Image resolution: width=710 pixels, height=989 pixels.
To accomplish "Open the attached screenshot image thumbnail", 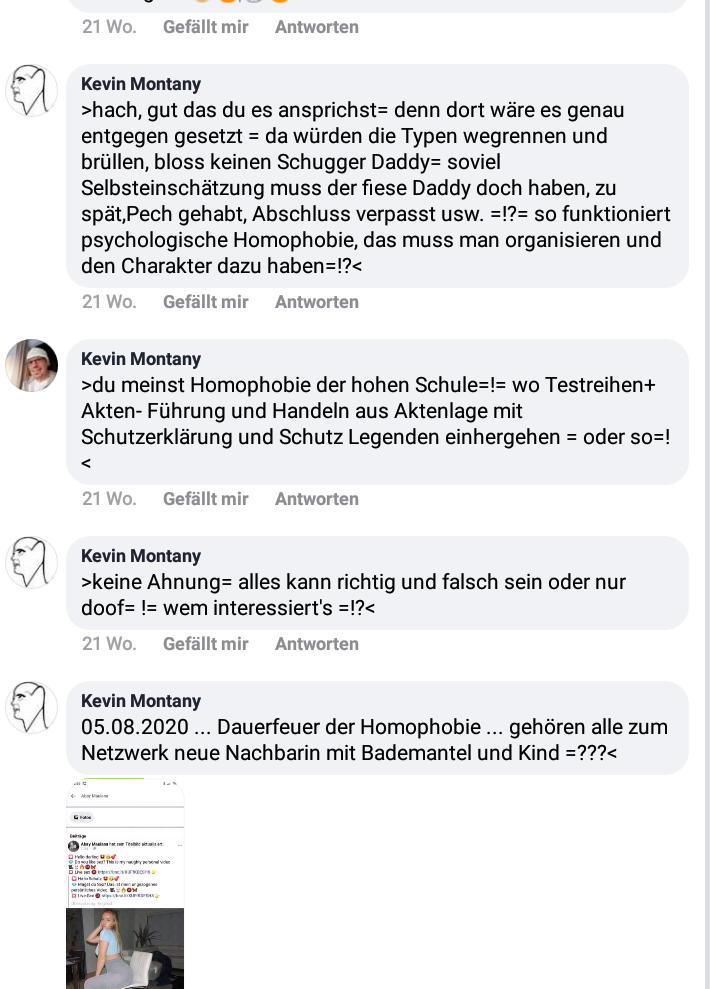I will pos(125,884).
